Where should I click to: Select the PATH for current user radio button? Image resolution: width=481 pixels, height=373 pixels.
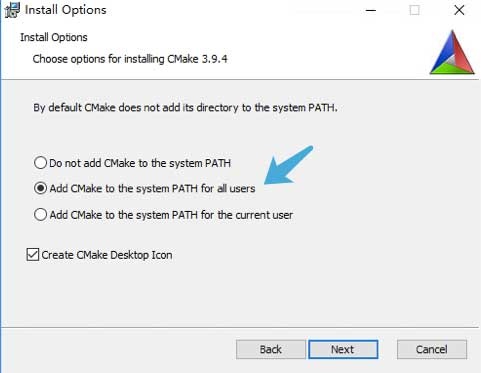click(40, 215)
